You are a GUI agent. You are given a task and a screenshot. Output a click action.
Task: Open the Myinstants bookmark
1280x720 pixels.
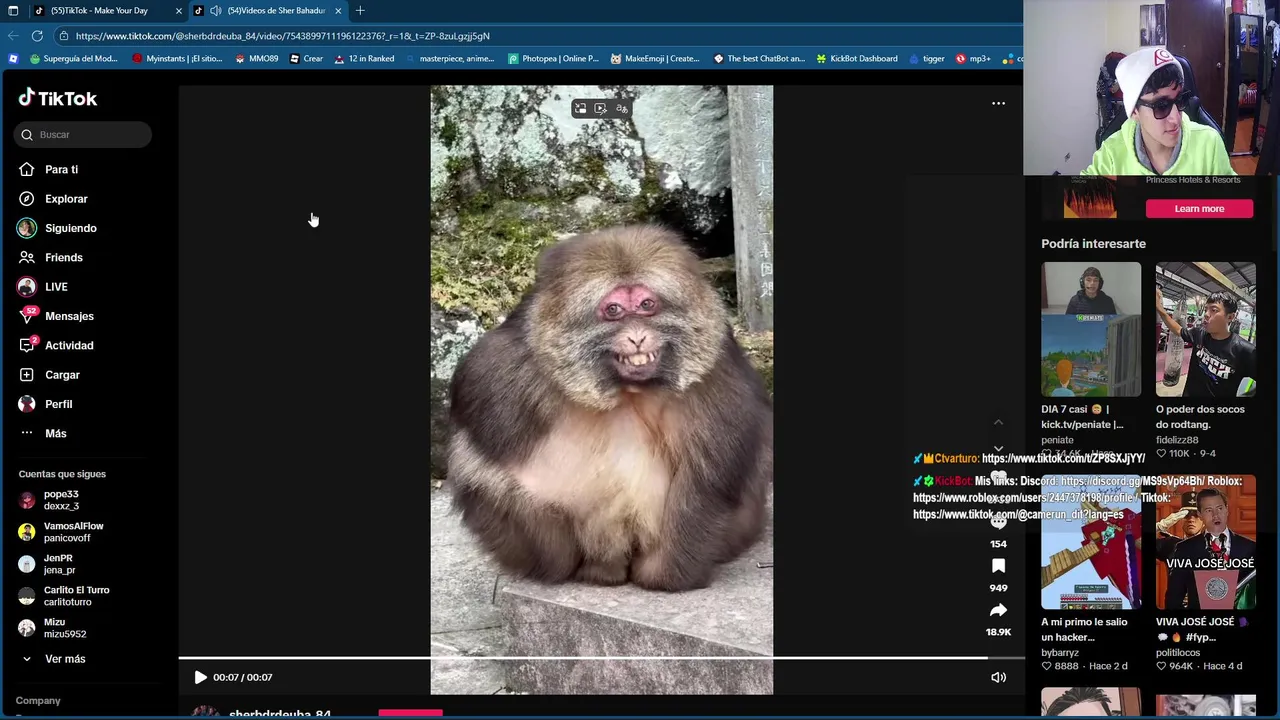177,59
